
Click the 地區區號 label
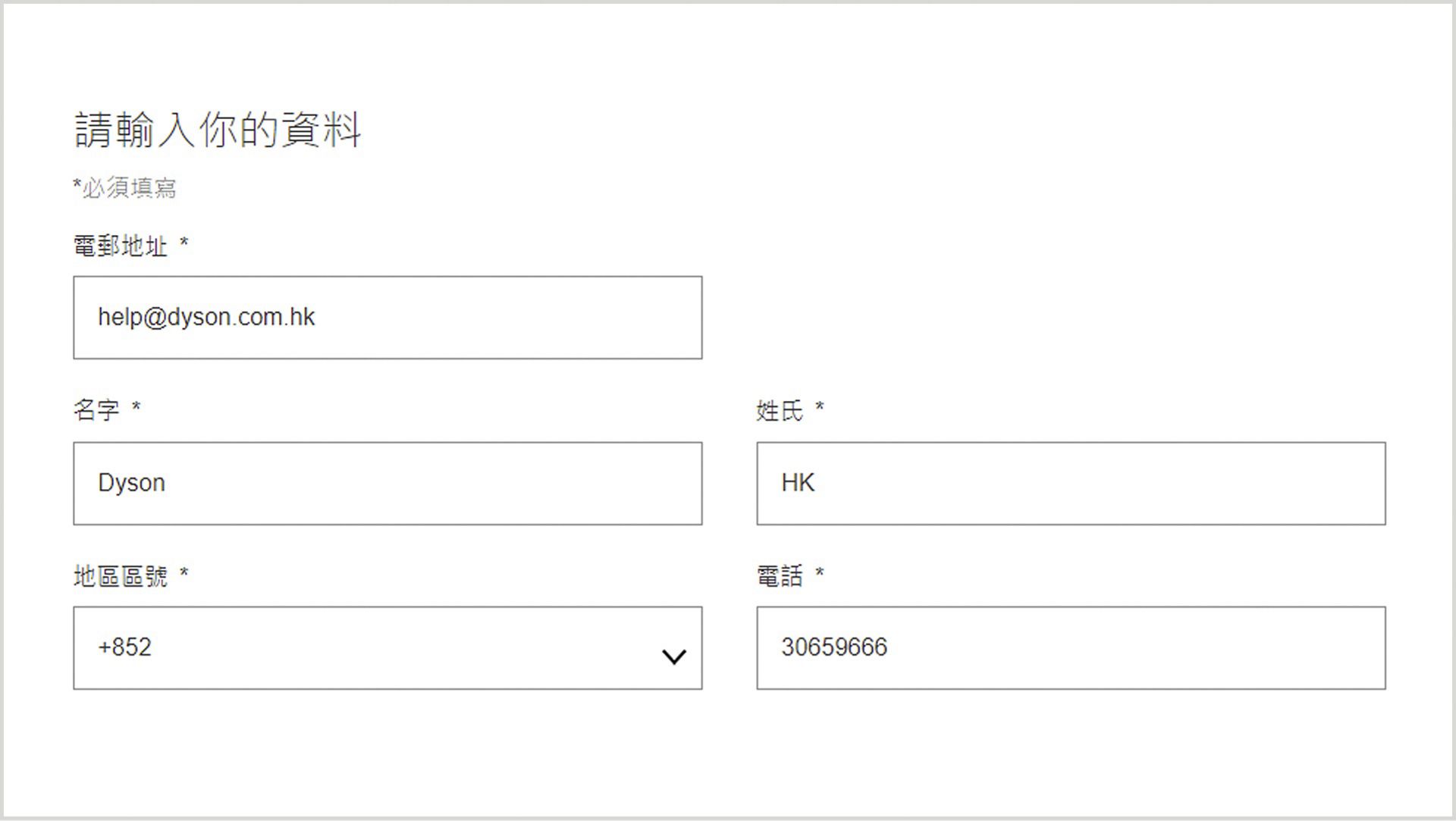coord(121,577)
